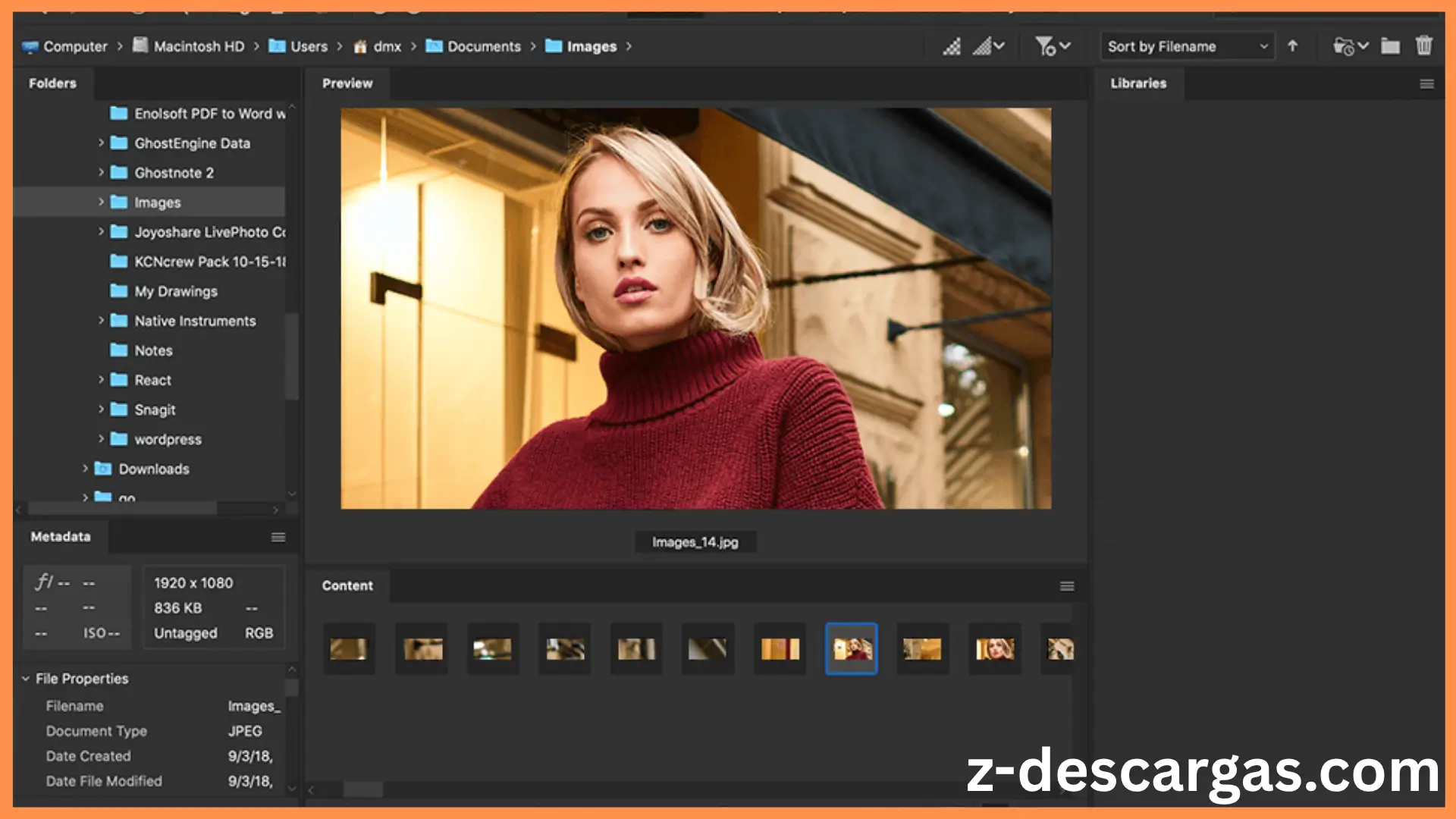The width and height of the screenshot is (1456, 819).
Task: Go to dmx home in path bar
Action: point(378,46)
